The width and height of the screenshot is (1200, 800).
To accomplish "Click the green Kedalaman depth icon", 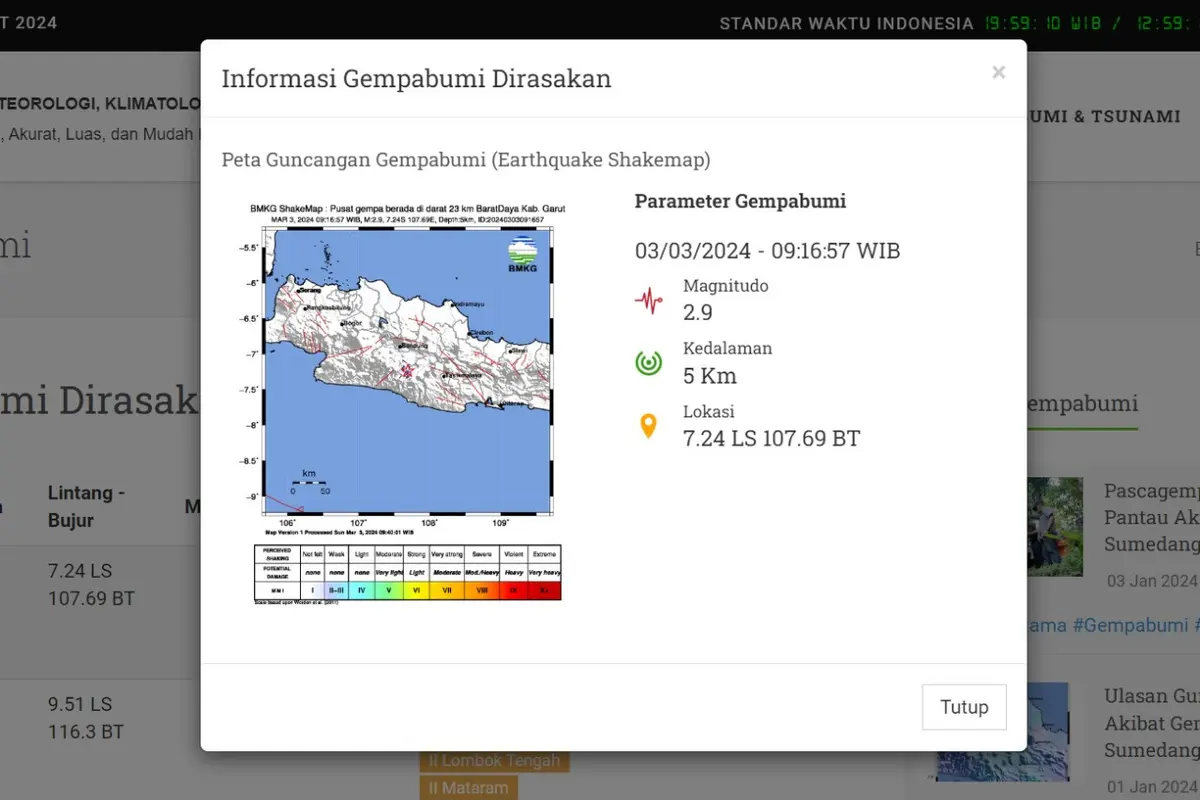I will [648, 363].
